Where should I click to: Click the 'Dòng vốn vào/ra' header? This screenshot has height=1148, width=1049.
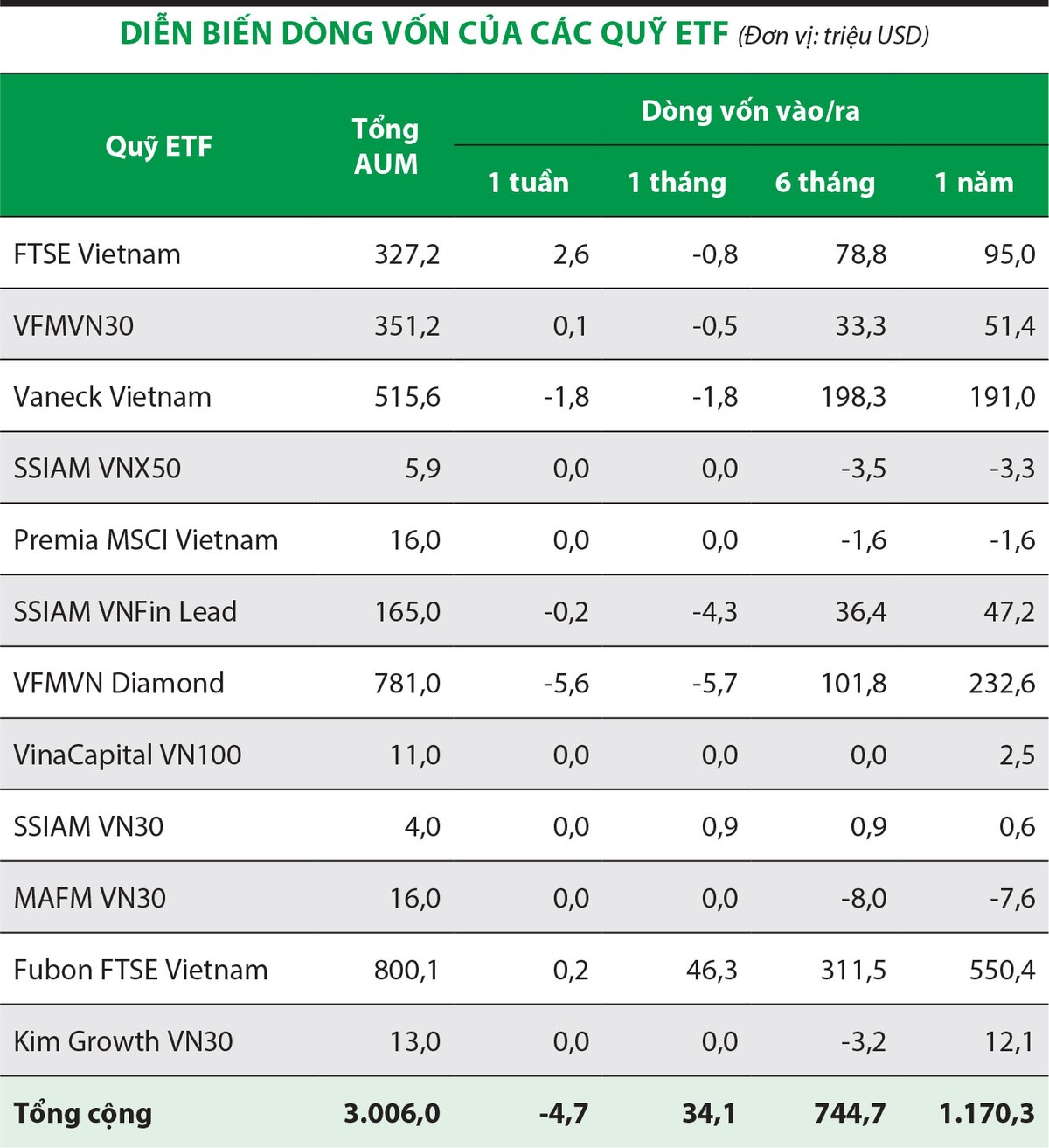point(750,111)
